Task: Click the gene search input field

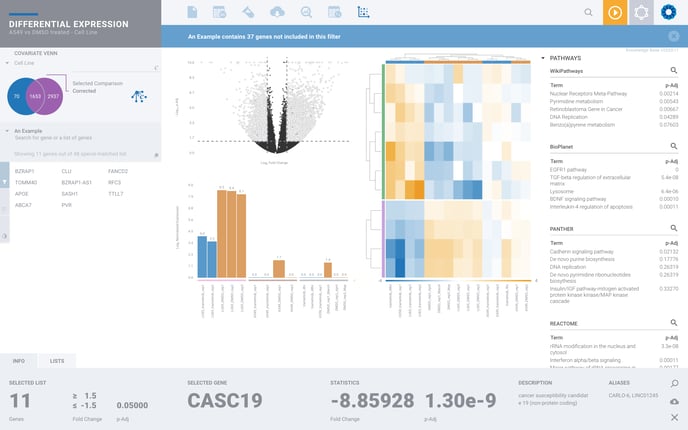Action: 53,138
